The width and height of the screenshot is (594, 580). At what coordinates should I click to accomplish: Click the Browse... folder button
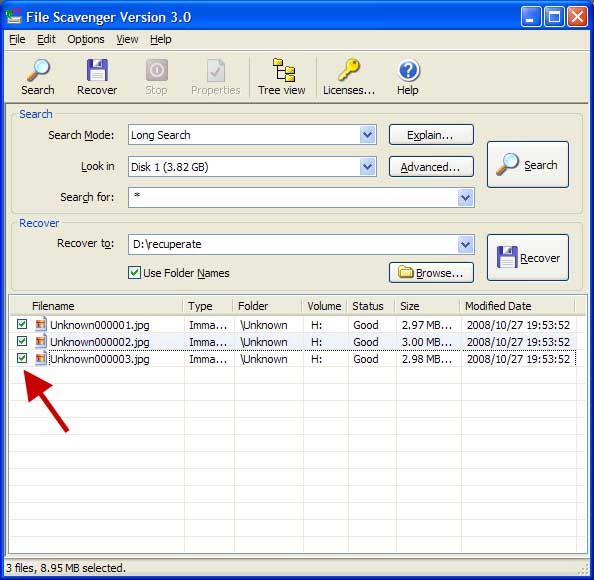click(431, 273)
